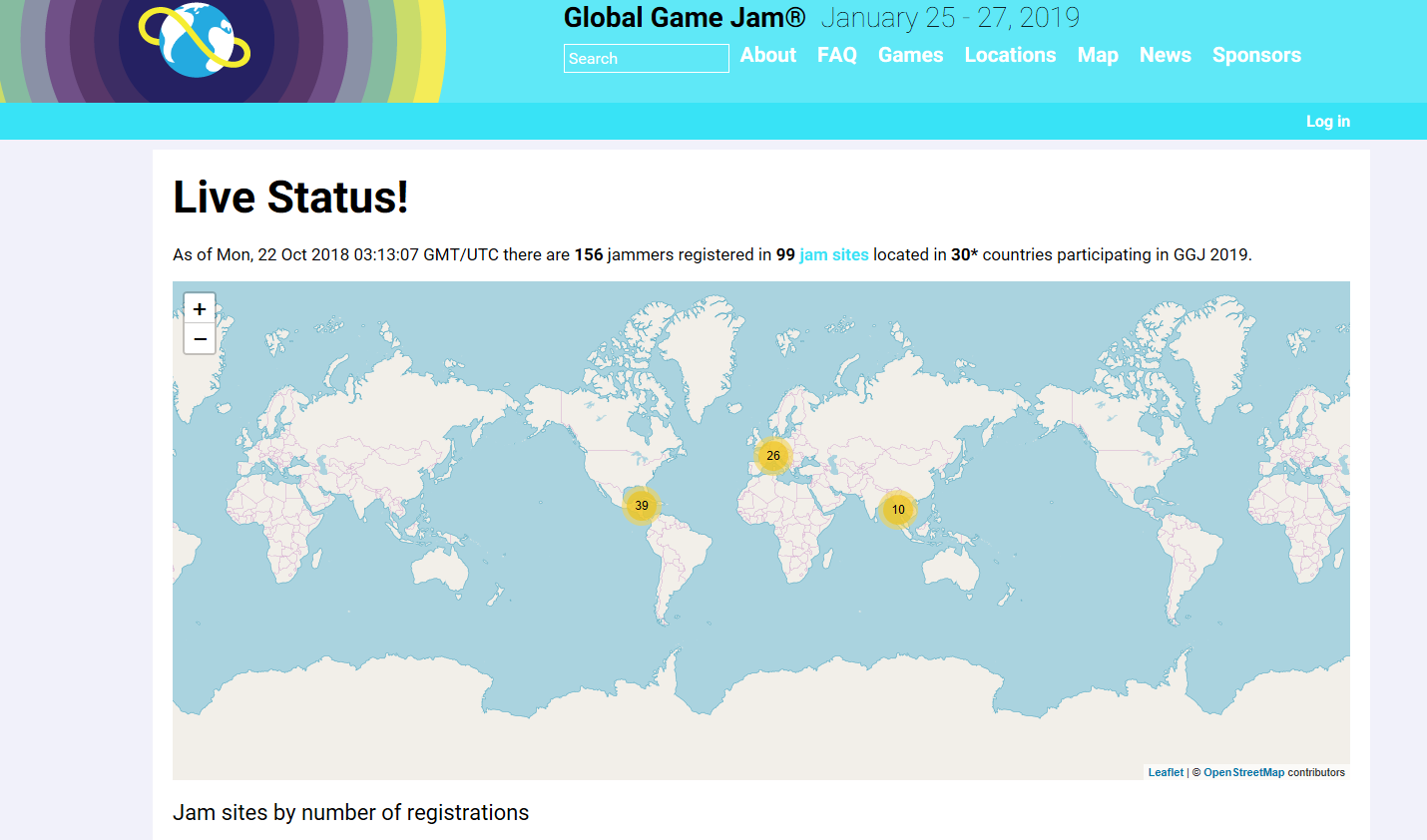Click the 'Global Game Jam®' site title
Viewport: 1427px width, 840px height.
(685, 18)
